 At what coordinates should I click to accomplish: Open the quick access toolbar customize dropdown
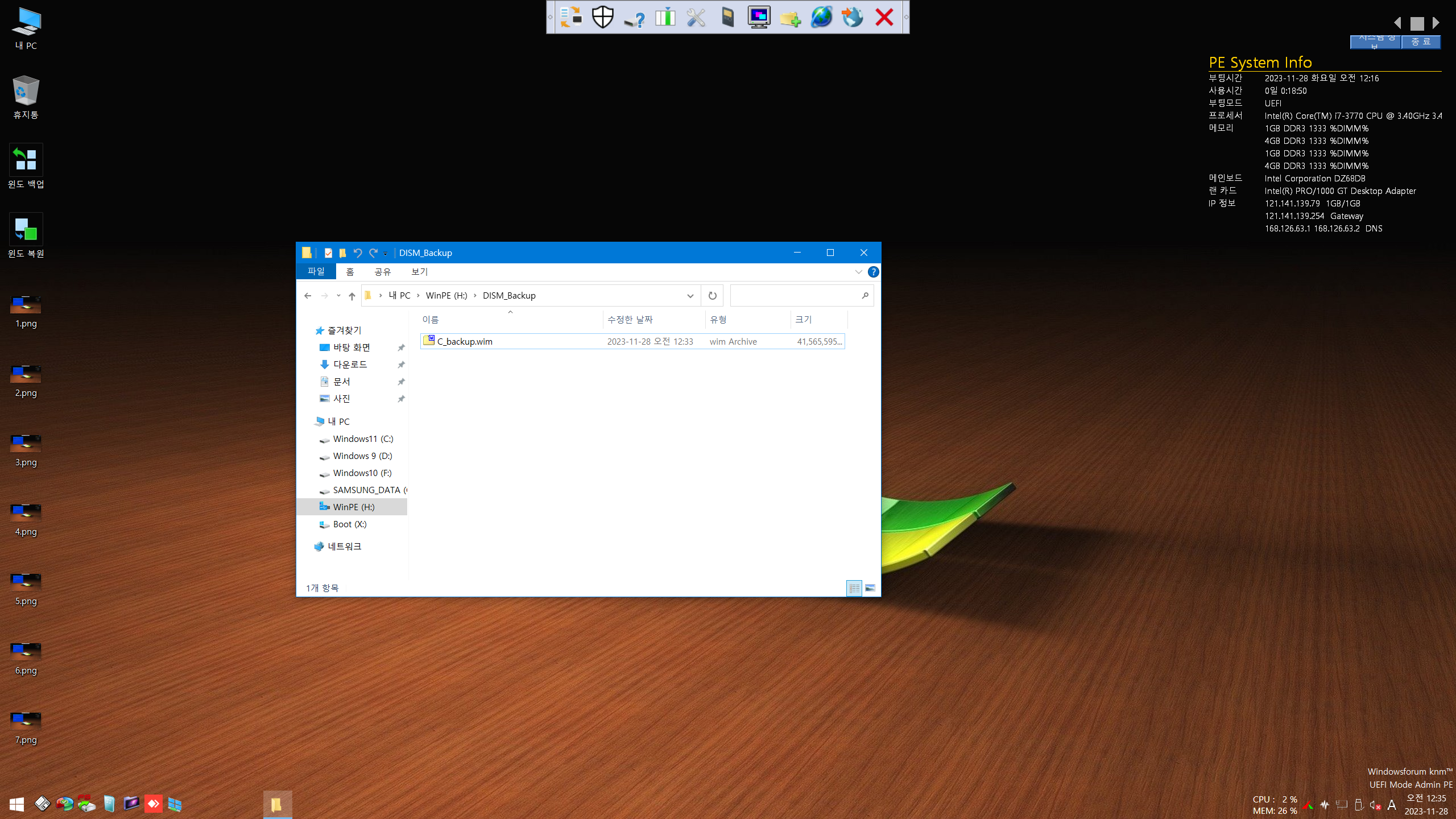pos(385,254)
